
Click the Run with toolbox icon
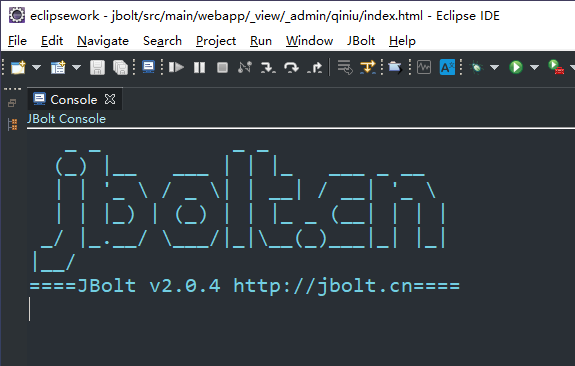(x=556, y=67)
